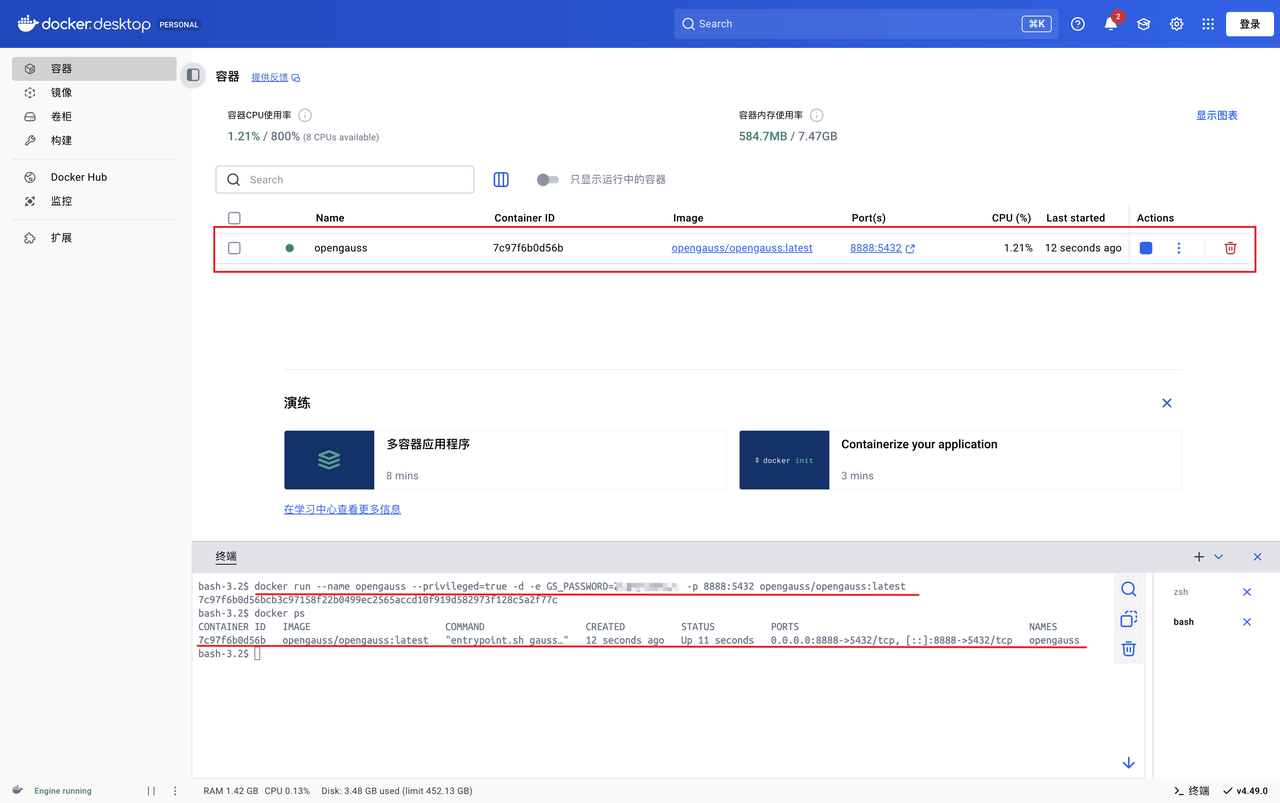This screenshot has height=803, width=1280.
Task: Open Docker Hub in the sidebar
Action: (x=94, y=177)
